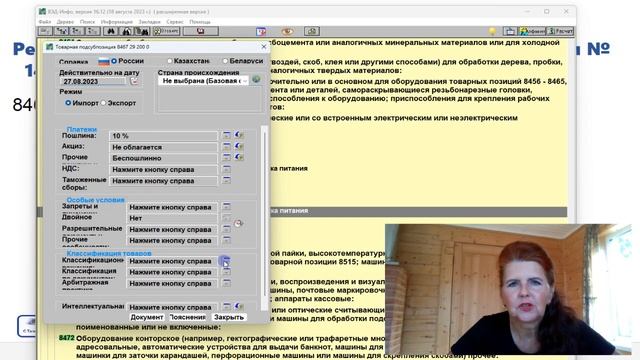Image resolution: width=640 pixels, height=360 pixels.
Task: Click details icon for Разрешительные row
Action: coord(227,229)
